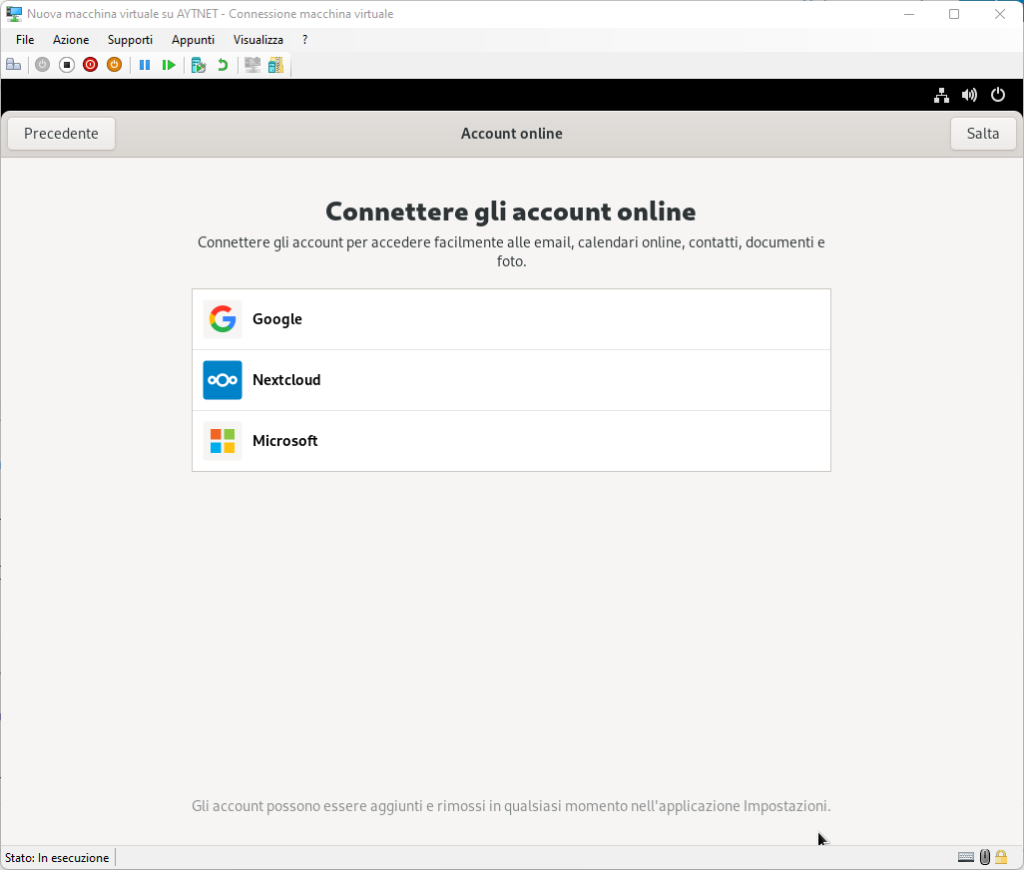
Task: Click the orange save state icon
Action: tap(114, 65)
